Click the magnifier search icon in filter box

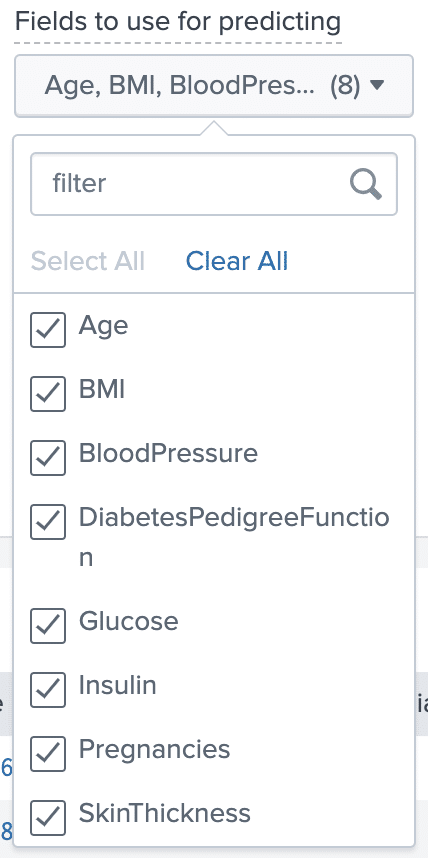tap(366, 184)
